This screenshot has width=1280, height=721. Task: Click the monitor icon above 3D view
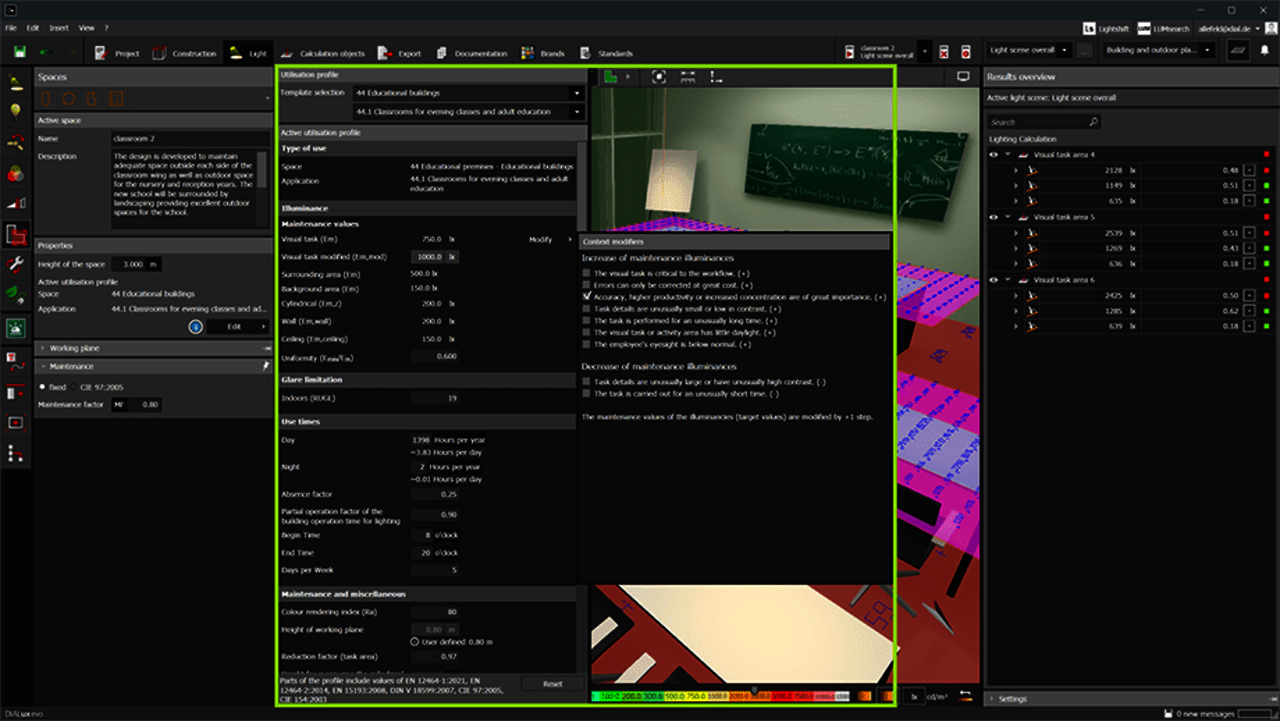pyautogui.click(x=963, y=76)
